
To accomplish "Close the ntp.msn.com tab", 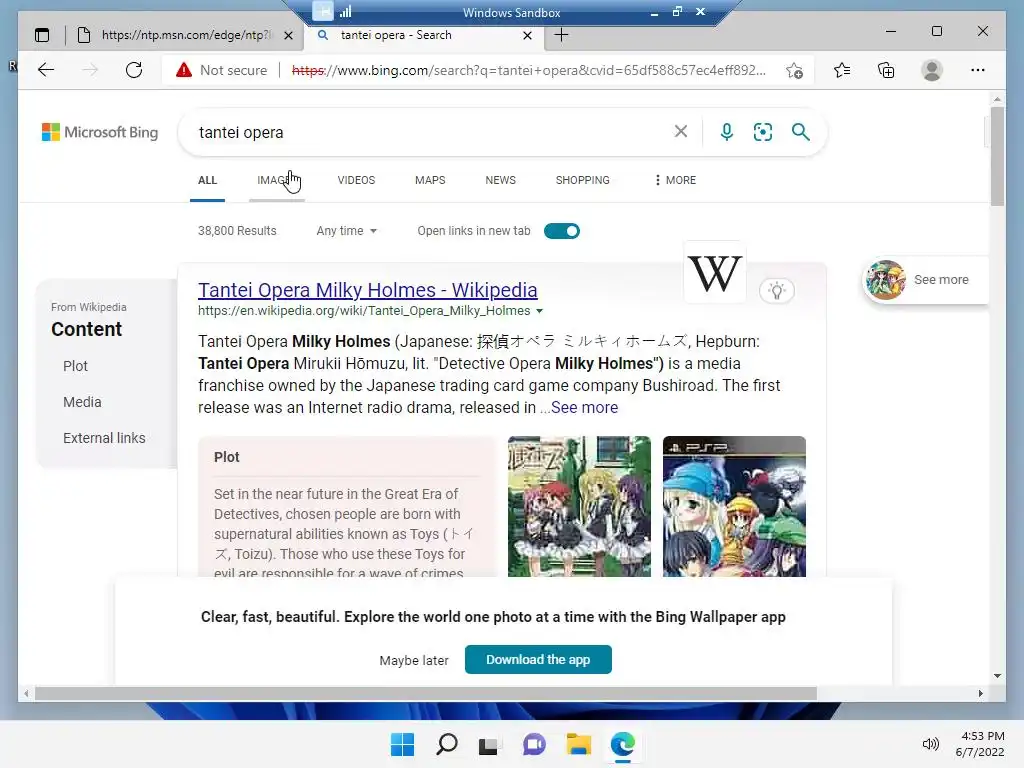I will pyautogui.click(x=288, y=35).
